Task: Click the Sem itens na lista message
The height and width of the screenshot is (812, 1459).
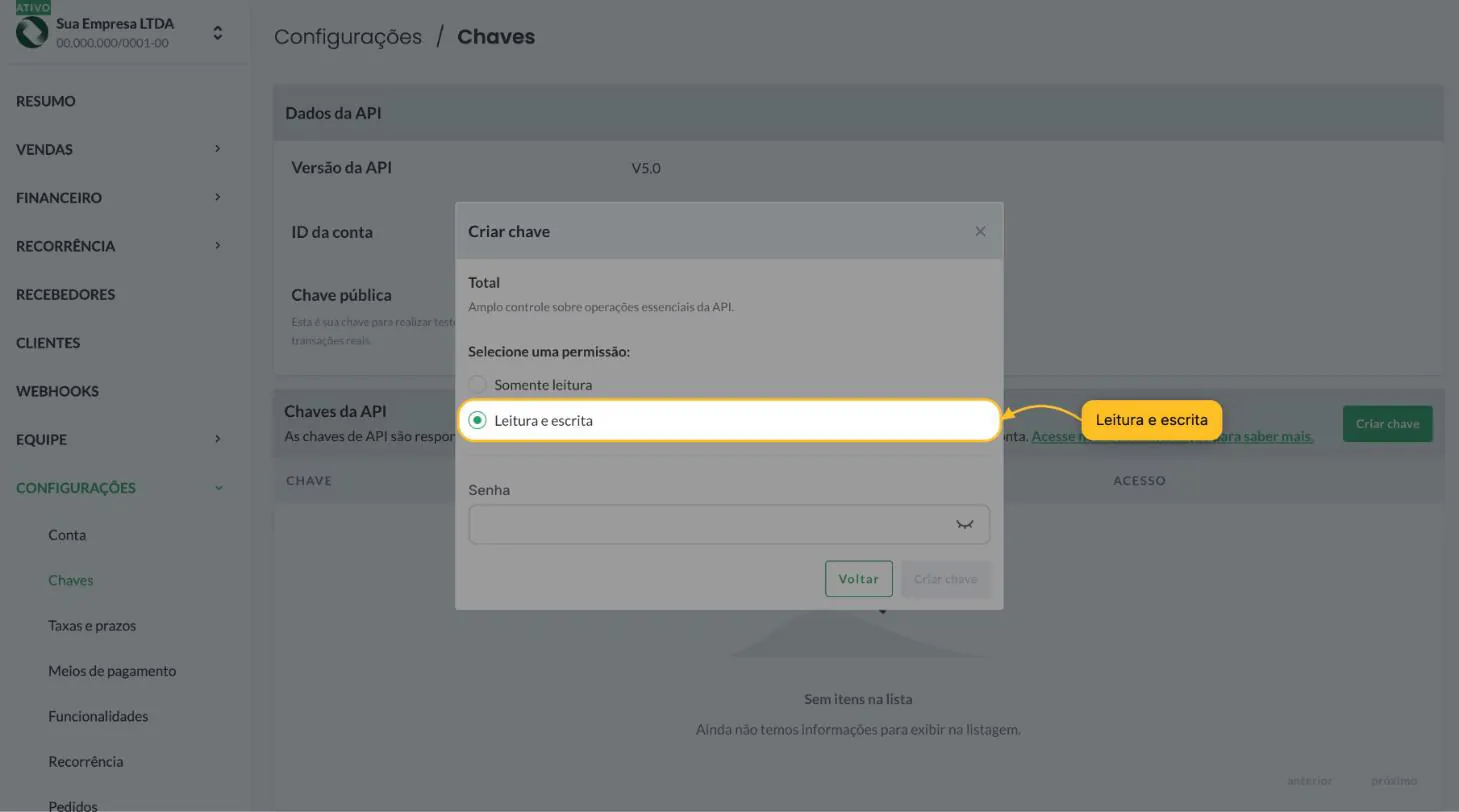Action: point(858,699)
